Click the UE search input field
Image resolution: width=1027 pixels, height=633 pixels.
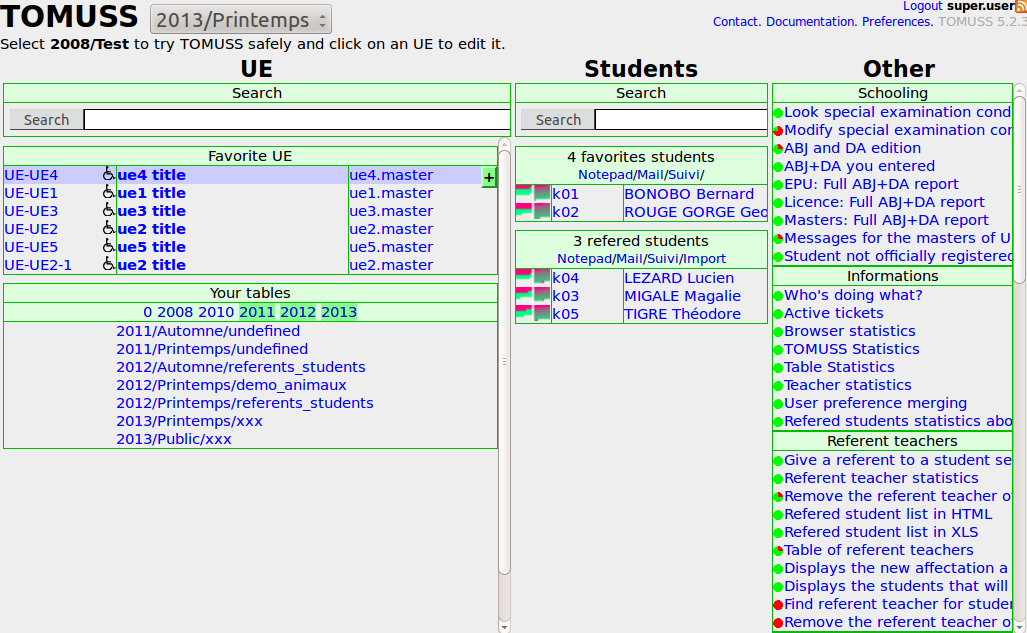pos(295,118)
